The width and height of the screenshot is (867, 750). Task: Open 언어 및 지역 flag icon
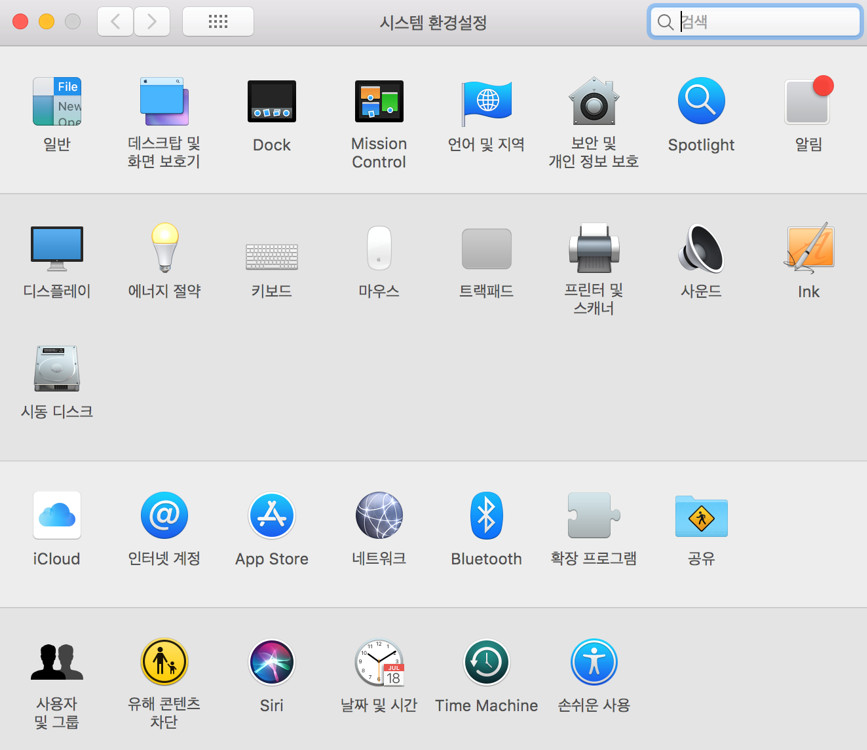pos(487,102)
